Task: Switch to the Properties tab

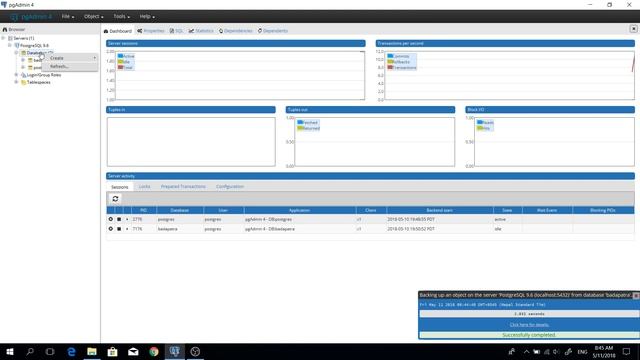Action: [x=151, y=31]
